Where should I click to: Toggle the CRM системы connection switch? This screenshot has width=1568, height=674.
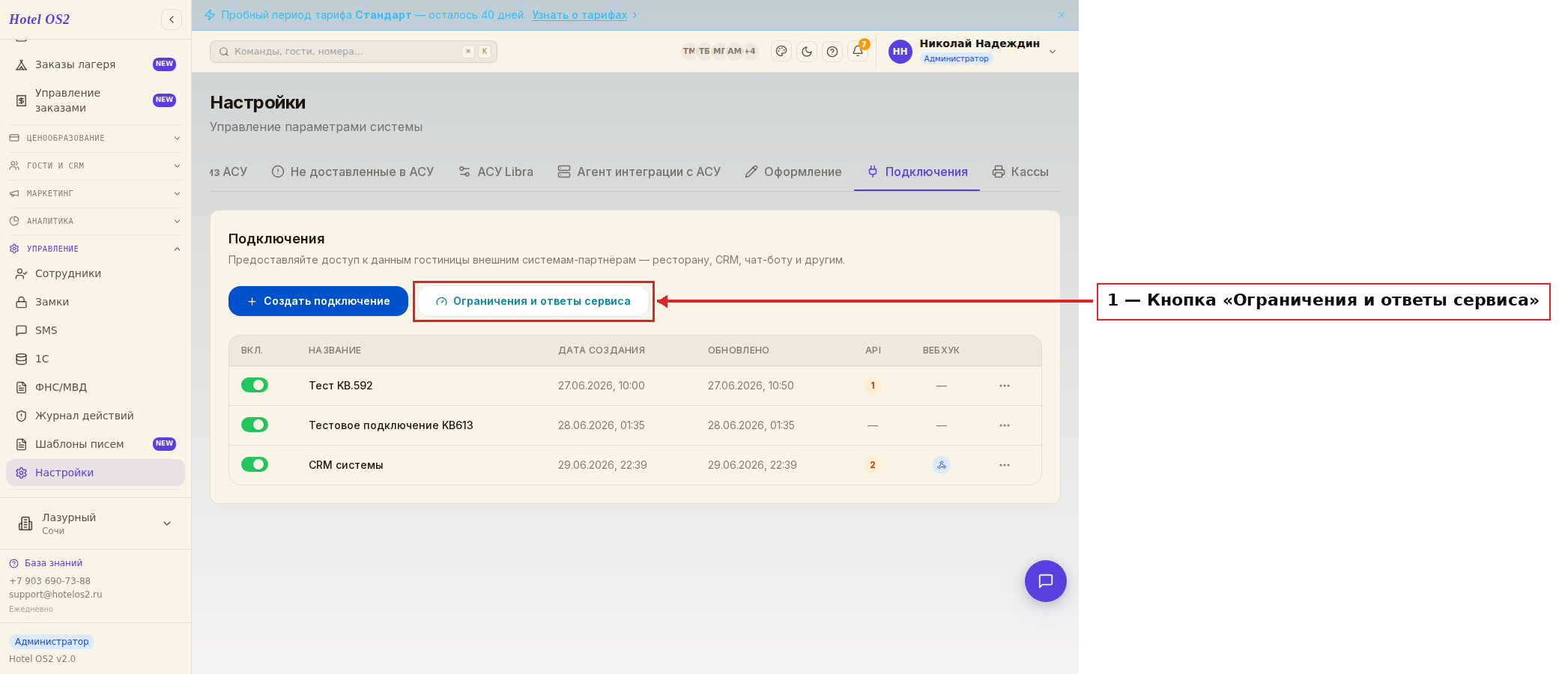pyautogui.click(x=255, y=464)
